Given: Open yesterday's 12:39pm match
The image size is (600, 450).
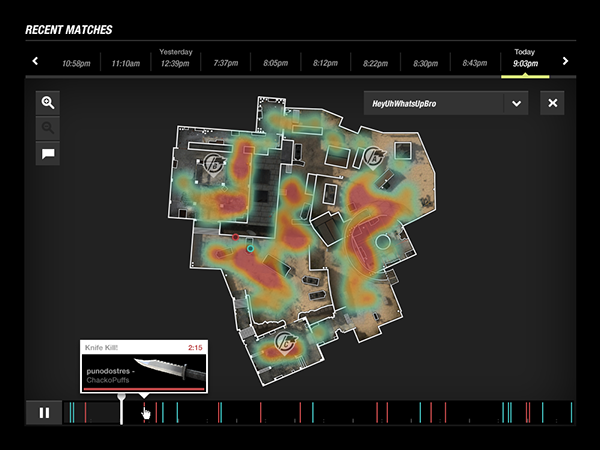Looking at the screenshot, I should 175,63.
